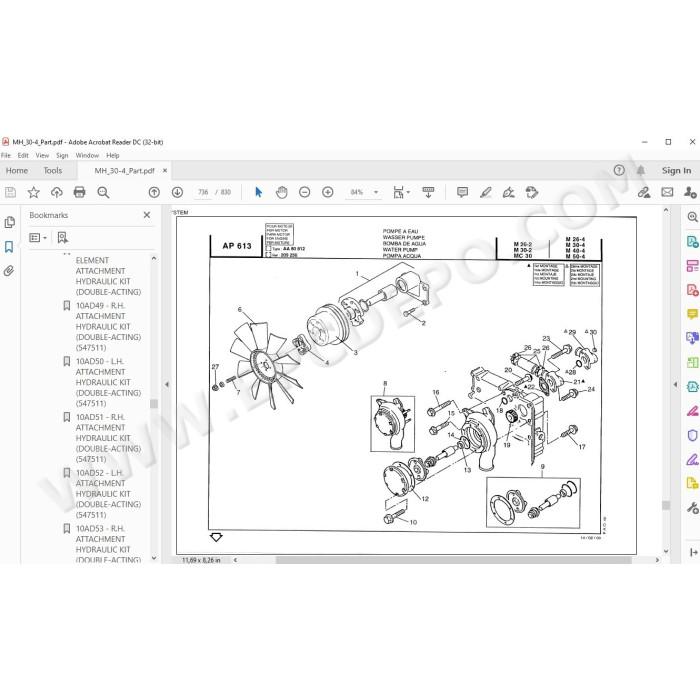
Task: Zoom in with the plus button
Action: pyautogui.click(x=328, y=192)
